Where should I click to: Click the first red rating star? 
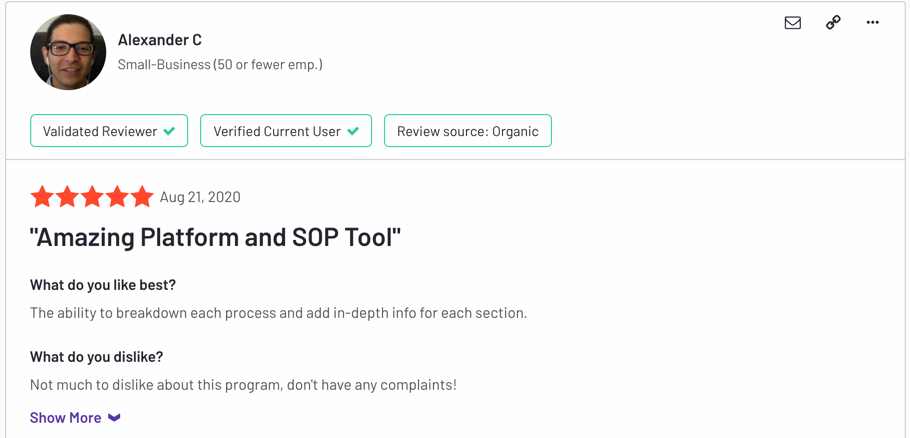pyautogui.click(x=42, y=197)
